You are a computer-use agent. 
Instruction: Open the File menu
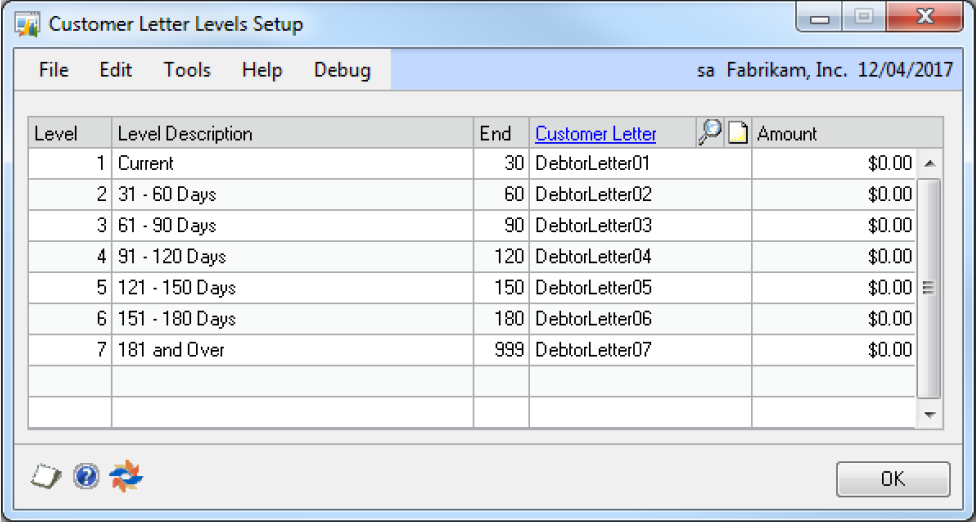pyautogui.click(x=54, y=70)
